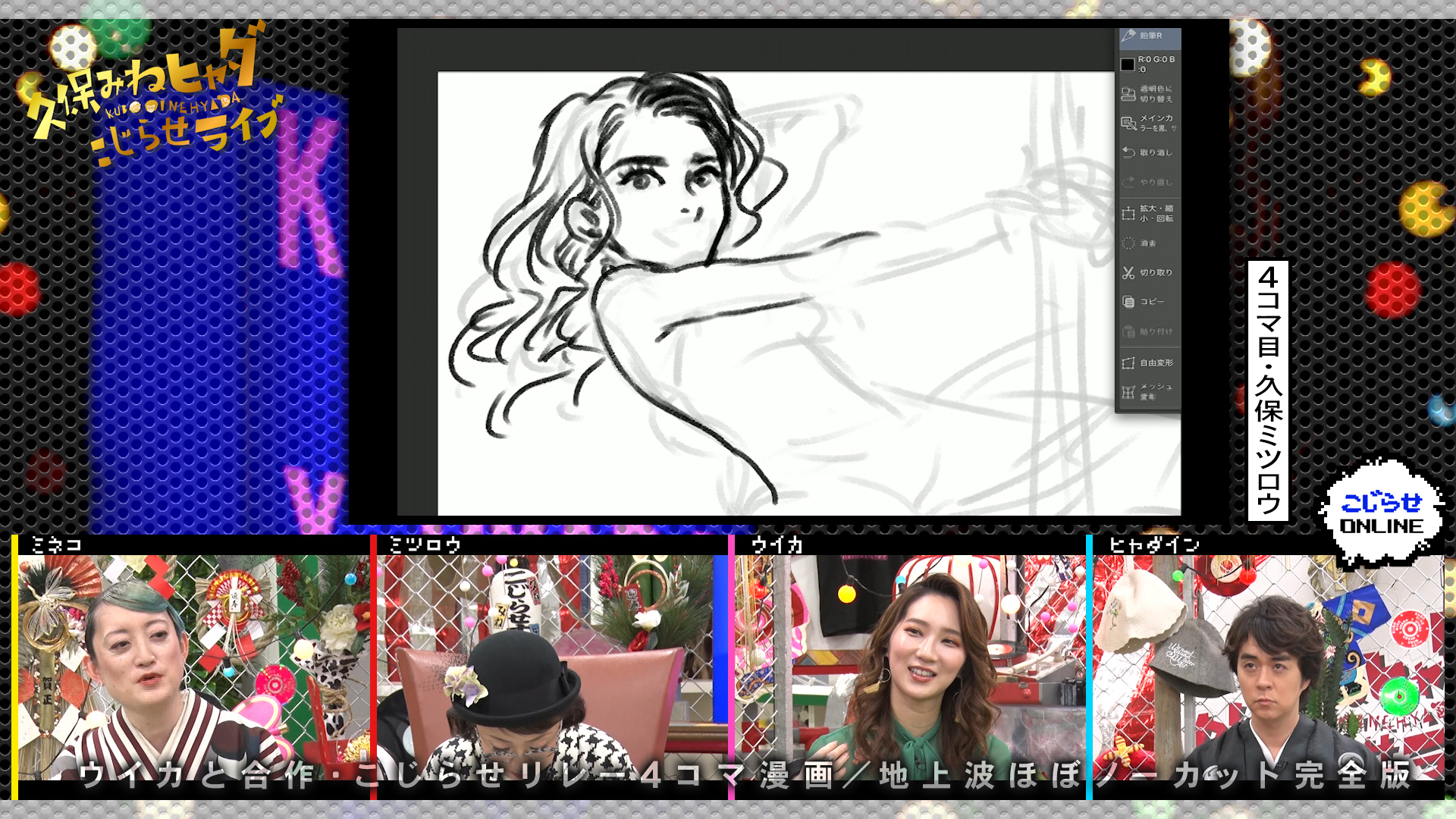Switch to transparent color (透明色に切り替え)
The image size is (1456, 819).
click(x=1128, y=94)
